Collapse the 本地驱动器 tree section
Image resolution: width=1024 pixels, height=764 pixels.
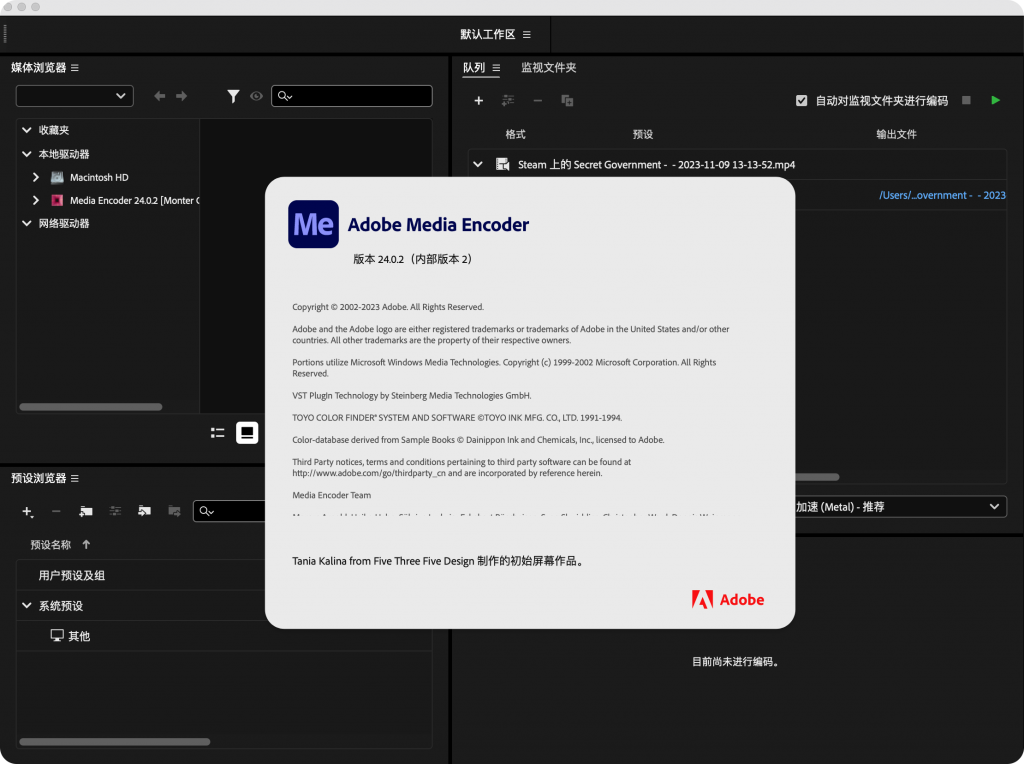pos(27,154)
